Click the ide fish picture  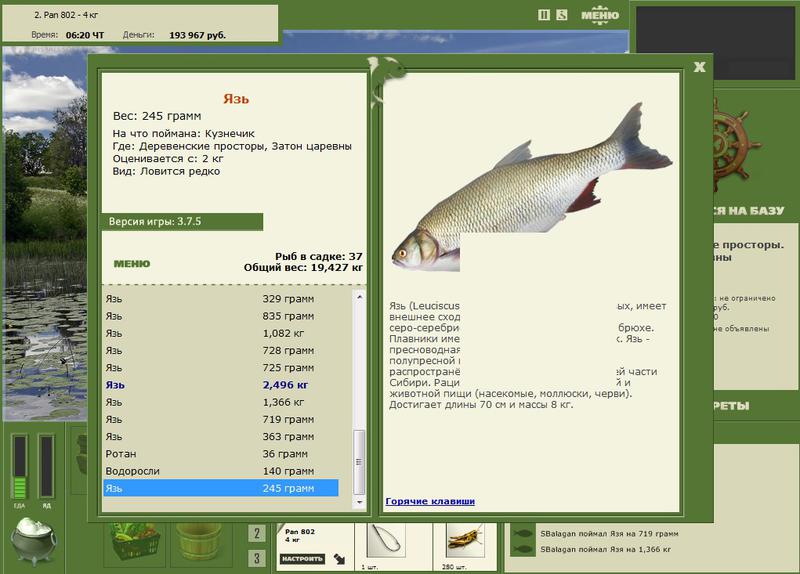coord(531,189)
